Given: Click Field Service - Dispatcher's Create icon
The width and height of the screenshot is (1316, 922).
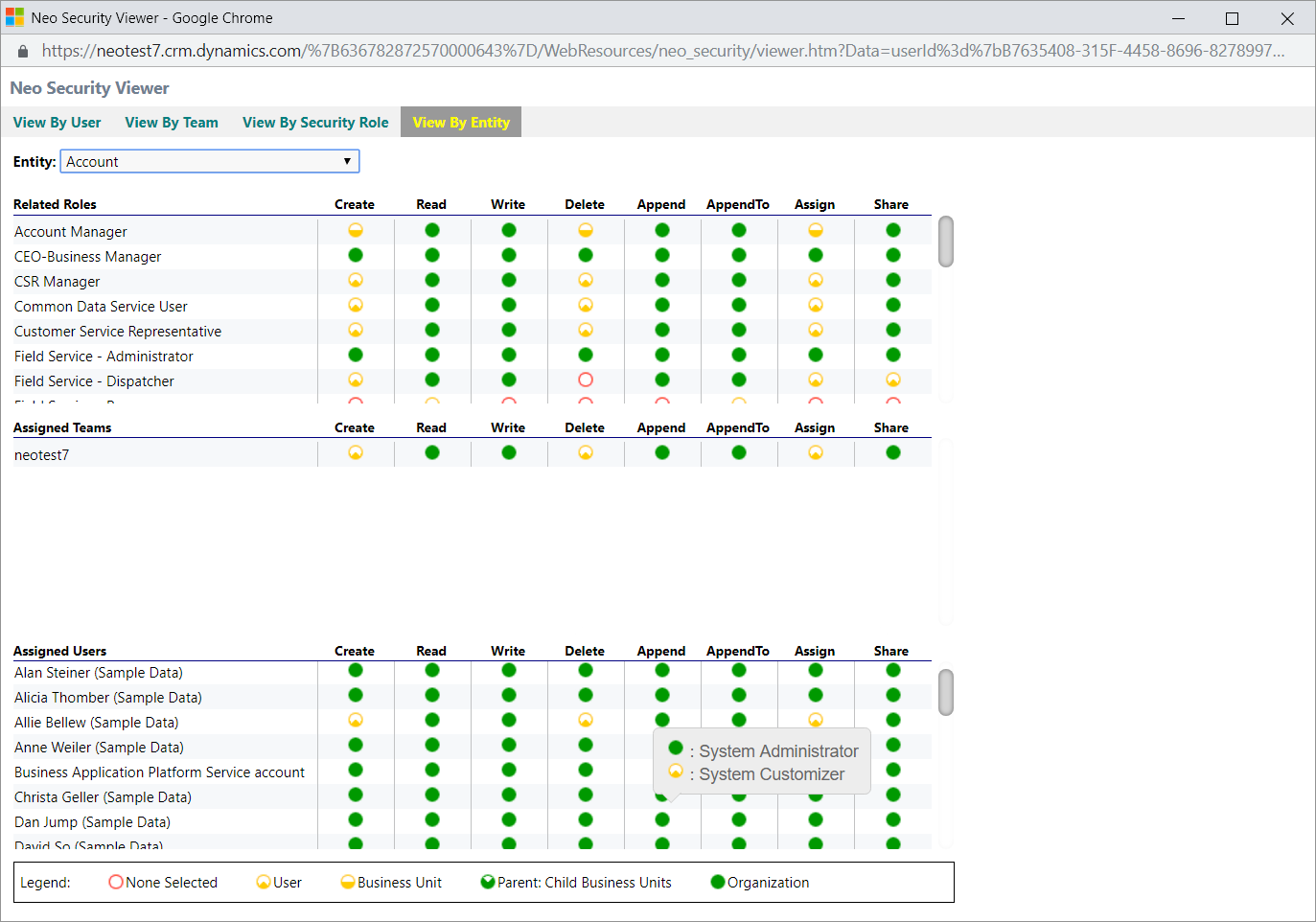Looking at the screenshot, I should click(x=356, y=380).
